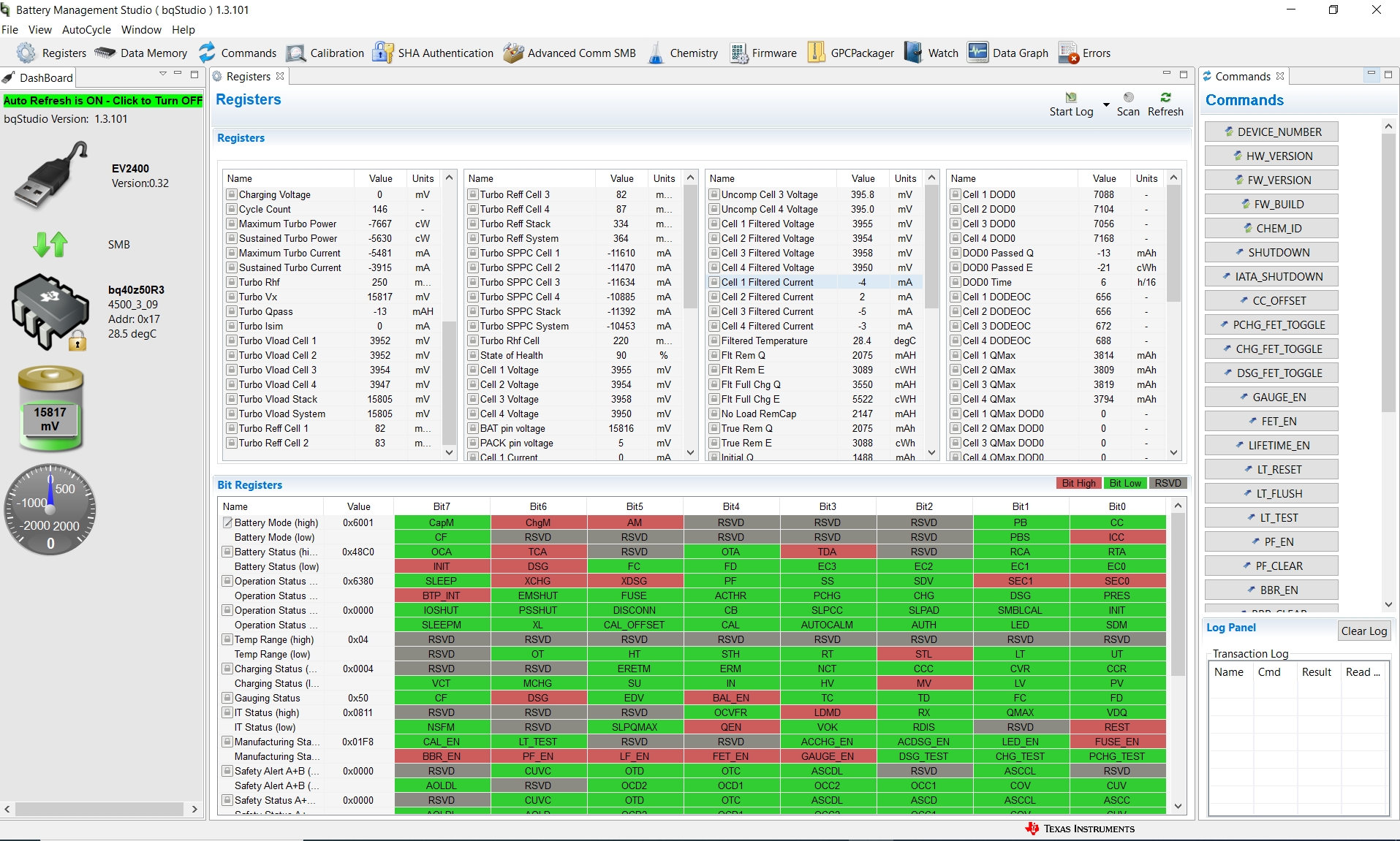1400x841 pixels.
Task: Click the DashBoard horizontal scrollbar
Action: tap(99, 809)
